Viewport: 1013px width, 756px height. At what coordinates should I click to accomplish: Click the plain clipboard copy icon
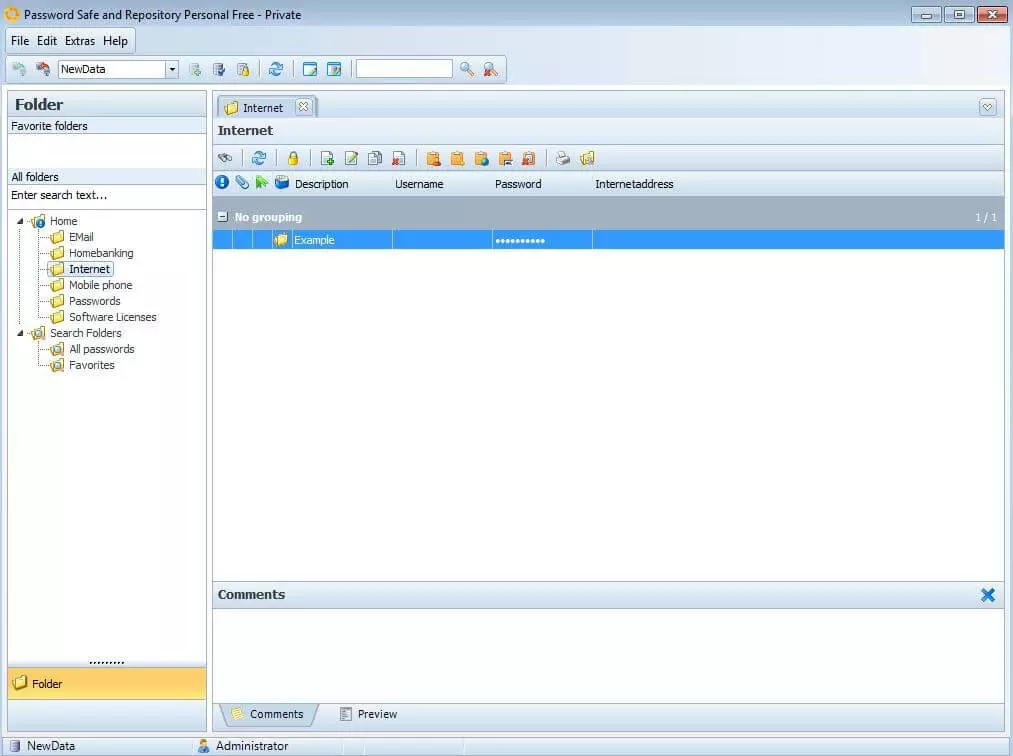[457, 158]
